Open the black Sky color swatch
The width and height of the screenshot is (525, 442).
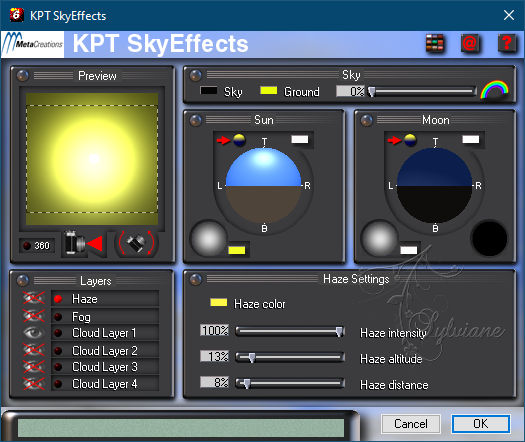pos(208,90)
